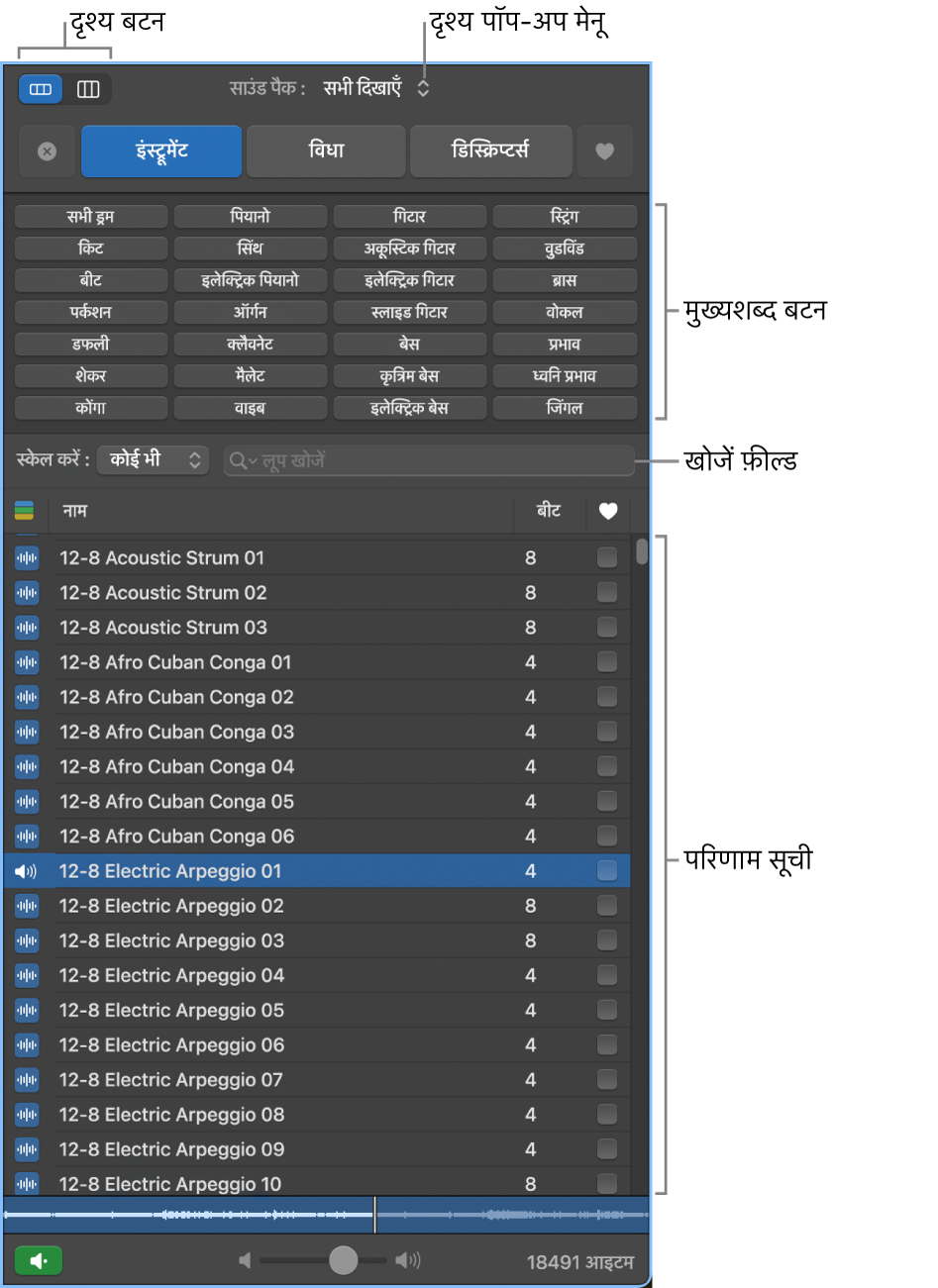Image resolution: width=938 pixels, height=1288 pixels.
Task: Click loop icon for 12-8 Acoustic Strum 01
Action: click(x=27, y=558)
